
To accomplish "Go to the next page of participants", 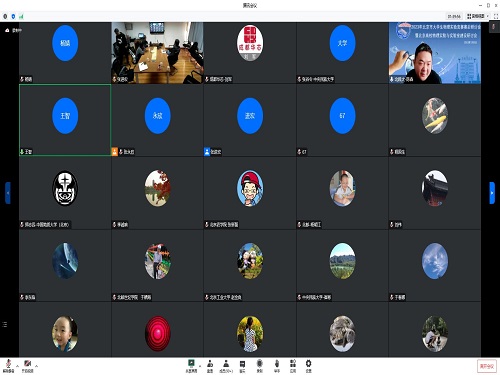I will point(492,193).
